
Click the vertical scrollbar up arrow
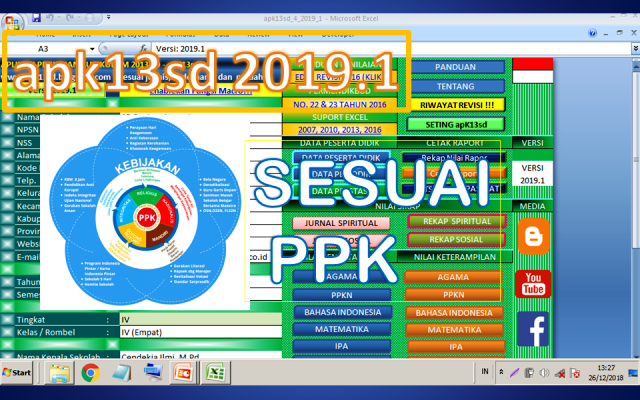pos(636,65)
